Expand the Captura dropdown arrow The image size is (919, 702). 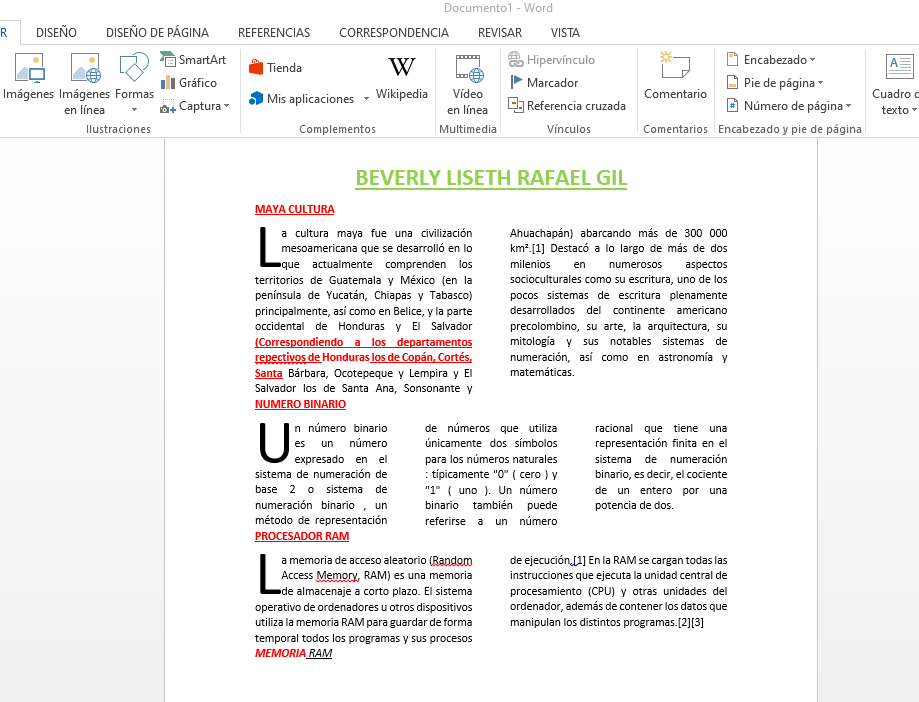pos(227,106)
